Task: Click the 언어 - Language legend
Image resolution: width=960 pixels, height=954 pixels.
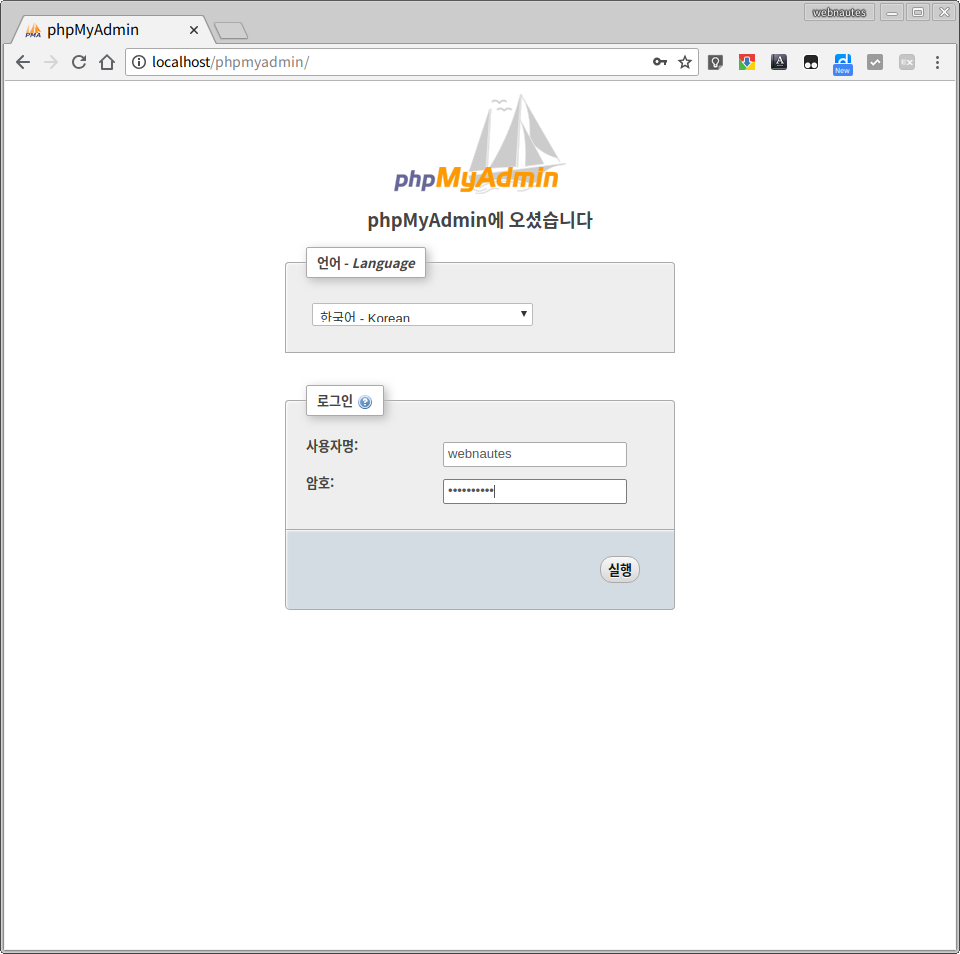Action: tap(366, 263)
